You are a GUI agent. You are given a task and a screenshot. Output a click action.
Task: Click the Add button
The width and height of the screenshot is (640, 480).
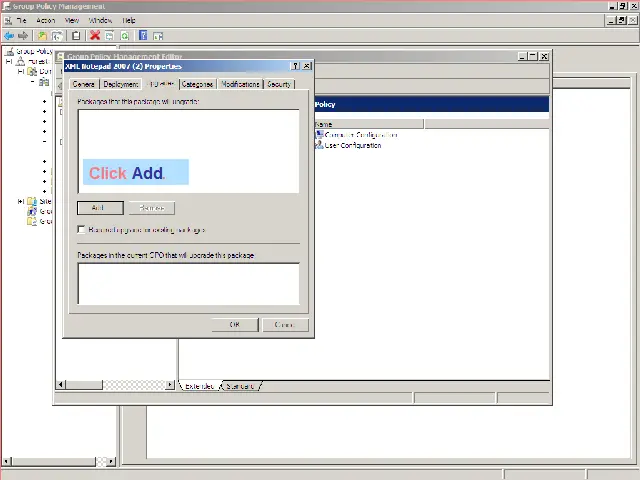99,208
